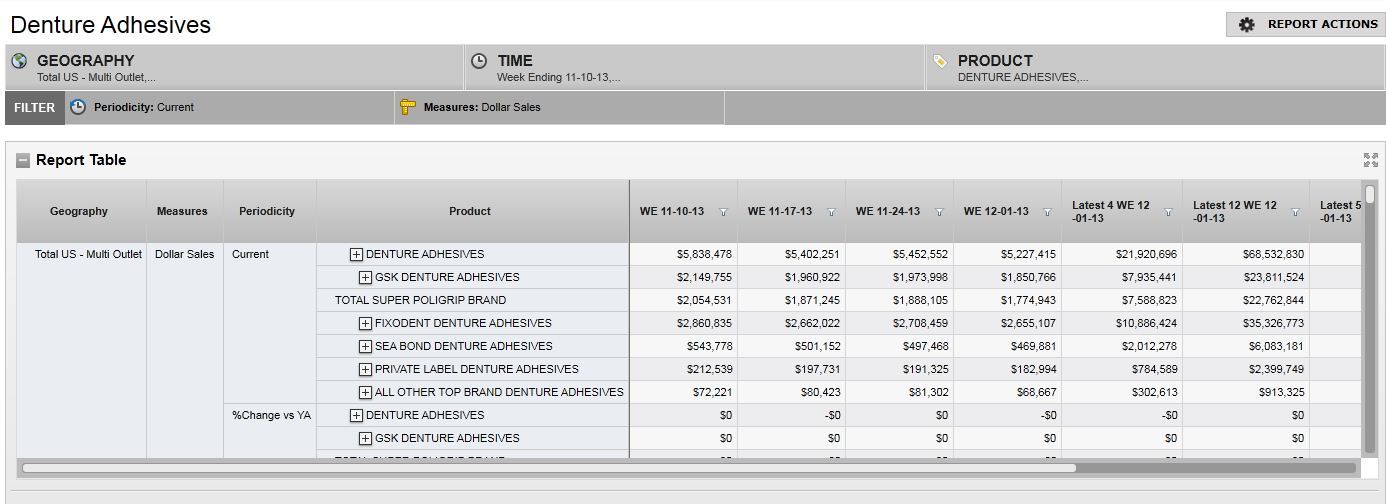Click the horizontal scrollbar of the table

click(x=548, y=467)
